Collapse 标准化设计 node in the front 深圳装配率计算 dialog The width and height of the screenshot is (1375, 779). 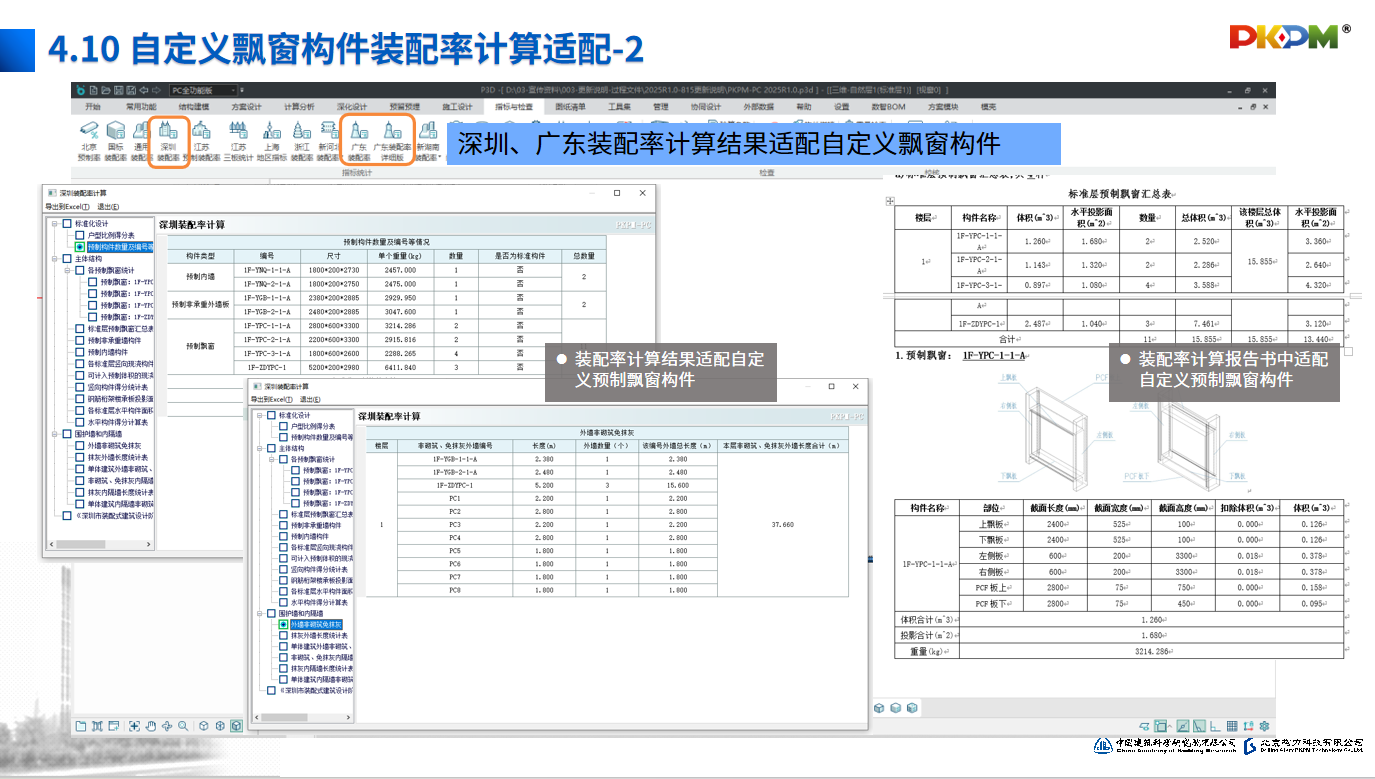tap(258, 415)
